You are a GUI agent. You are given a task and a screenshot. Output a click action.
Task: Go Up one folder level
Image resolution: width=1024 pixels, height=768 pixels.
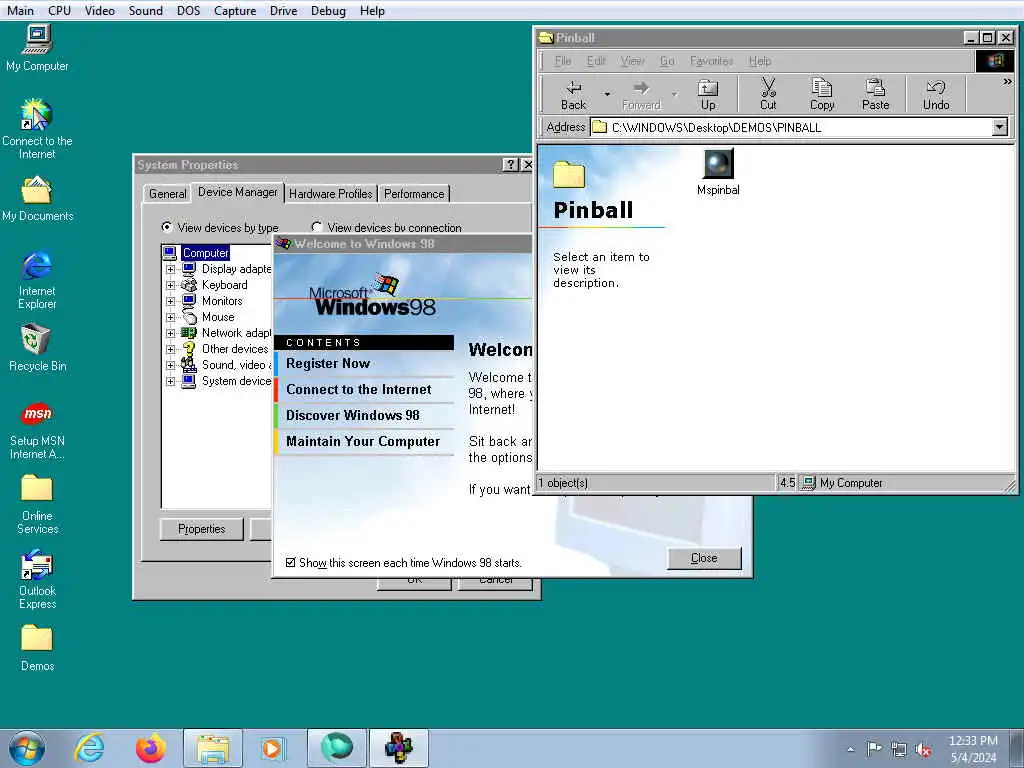pyautogui.click(x=708, y=95)
